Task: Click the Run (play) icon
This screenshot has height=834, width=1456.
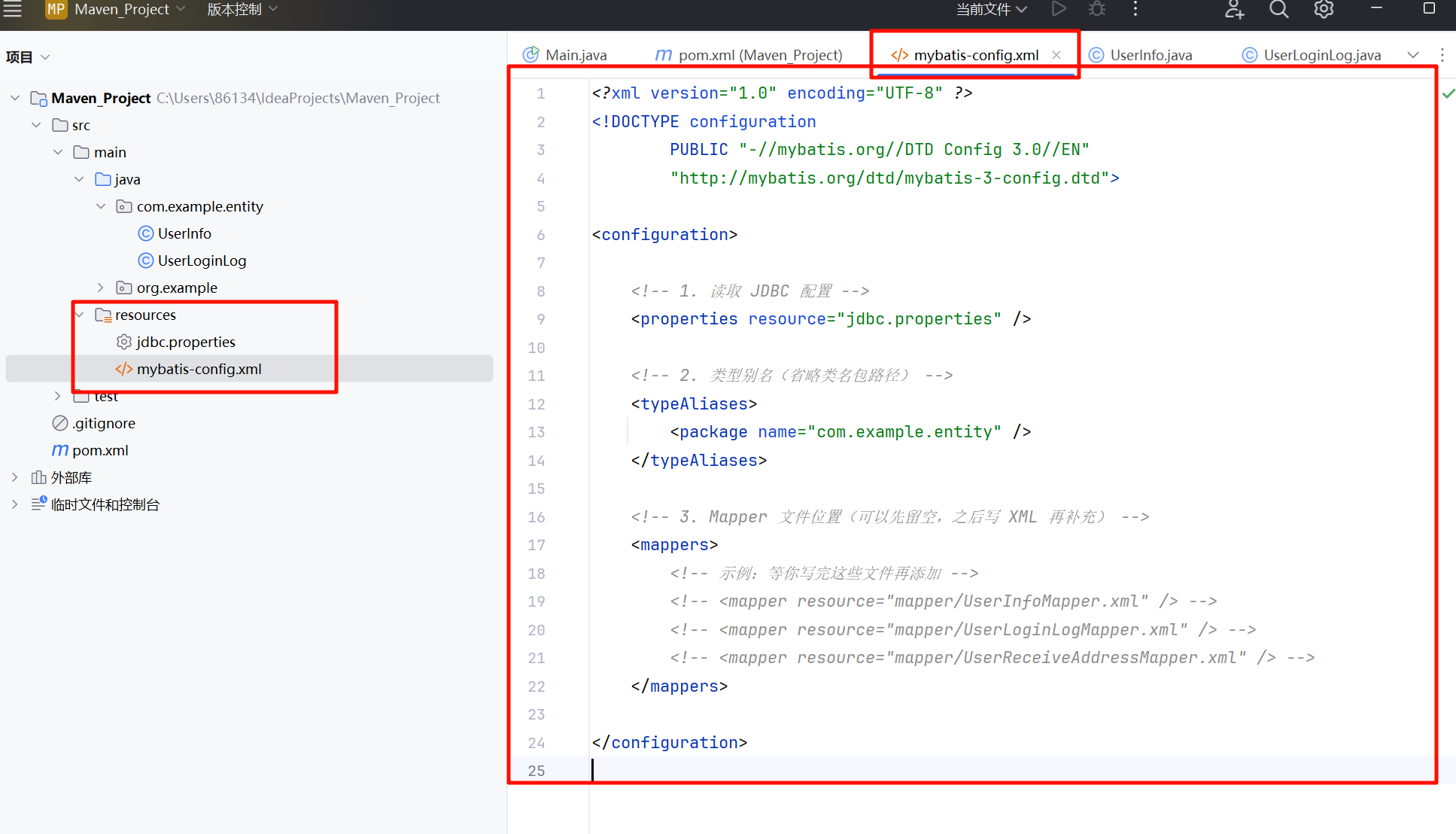Action: (1059, 9)
